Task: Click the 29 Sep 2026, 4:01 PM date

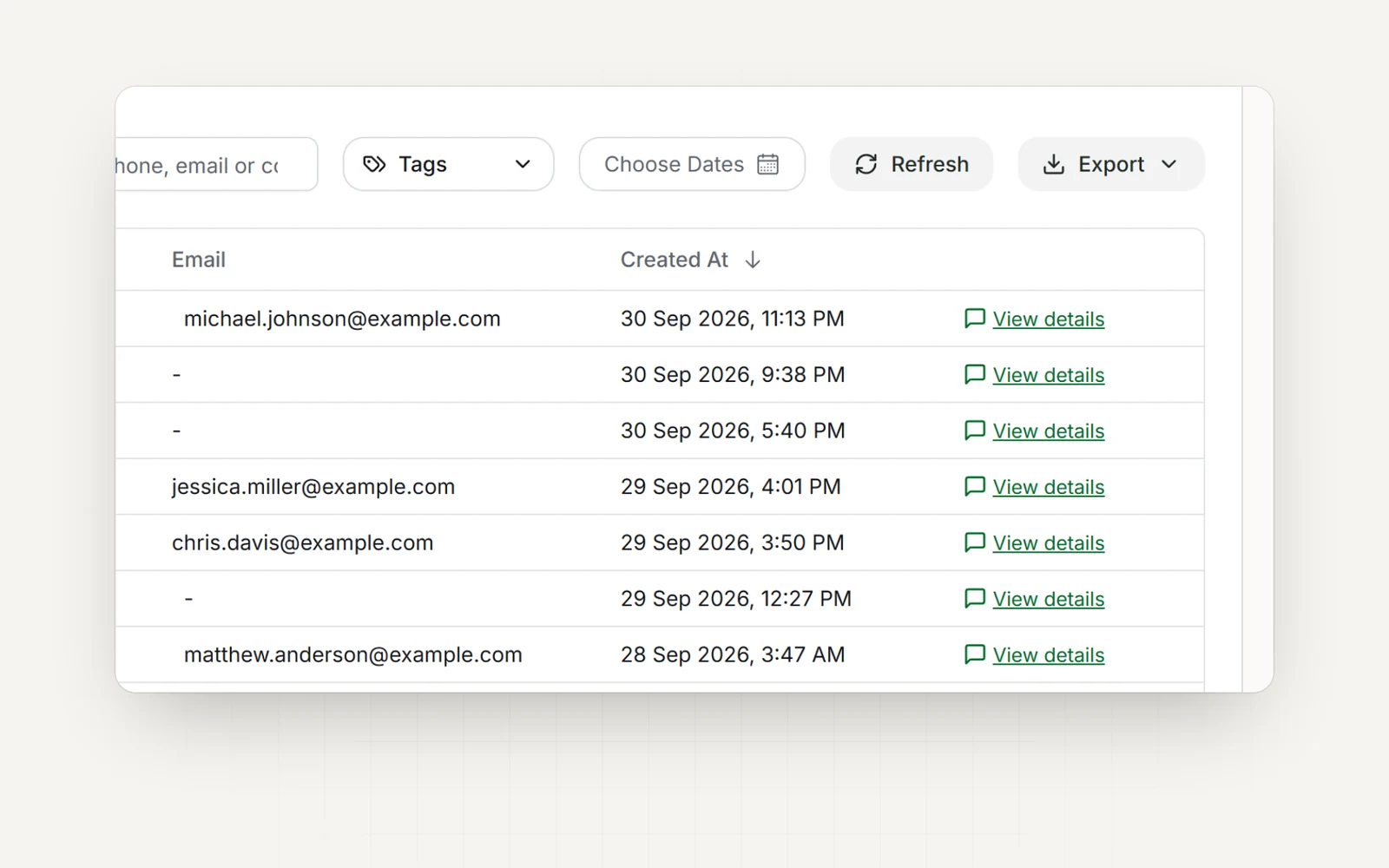Action: click(731, 486)
